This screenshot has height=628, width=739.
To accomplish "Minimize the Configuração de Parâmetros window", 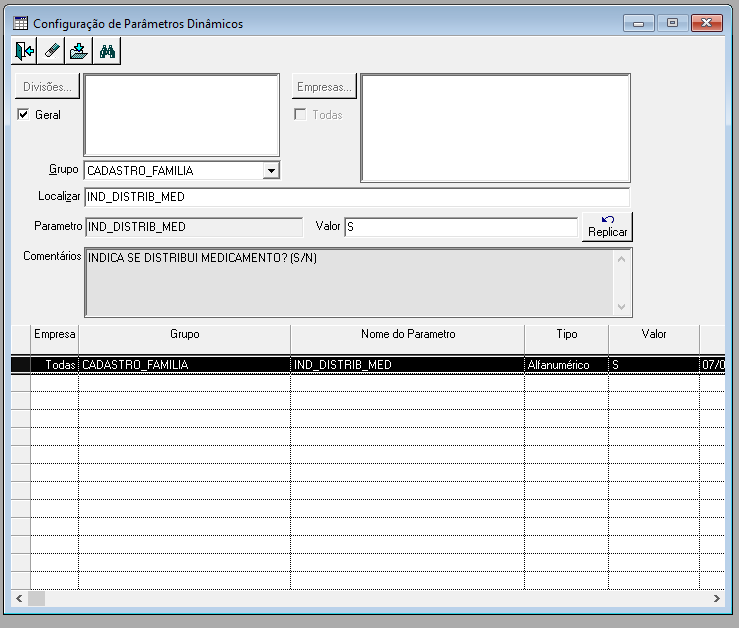I will [639, 23].
